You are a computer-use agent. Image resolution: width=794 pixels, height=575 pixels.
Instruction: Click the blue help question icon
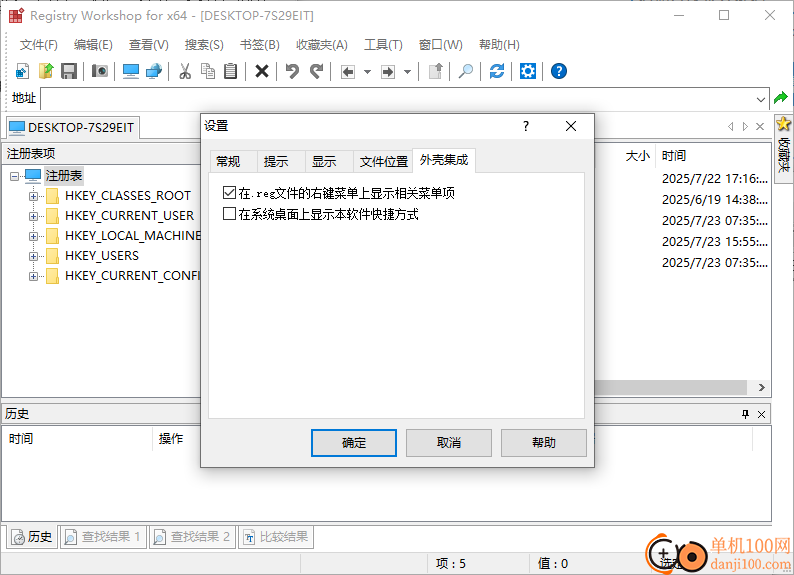coord(559,71)
